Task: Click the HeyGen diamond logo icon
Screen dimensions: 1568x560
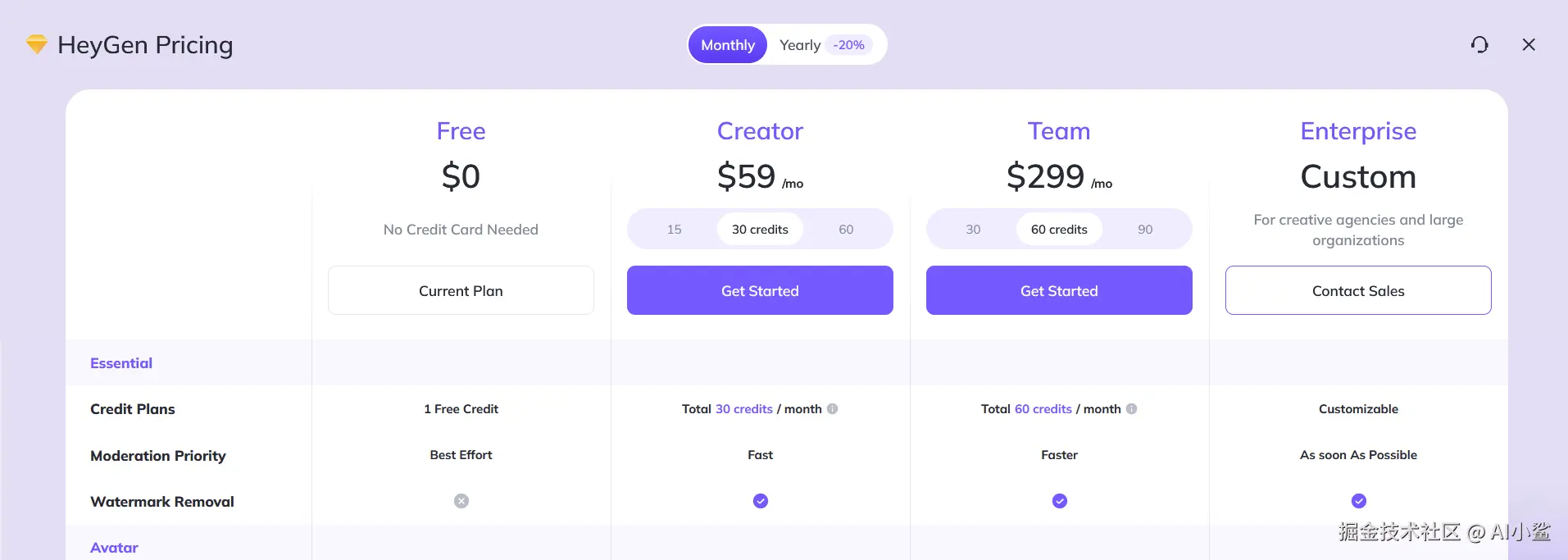Action: click(x=37, y=44)
